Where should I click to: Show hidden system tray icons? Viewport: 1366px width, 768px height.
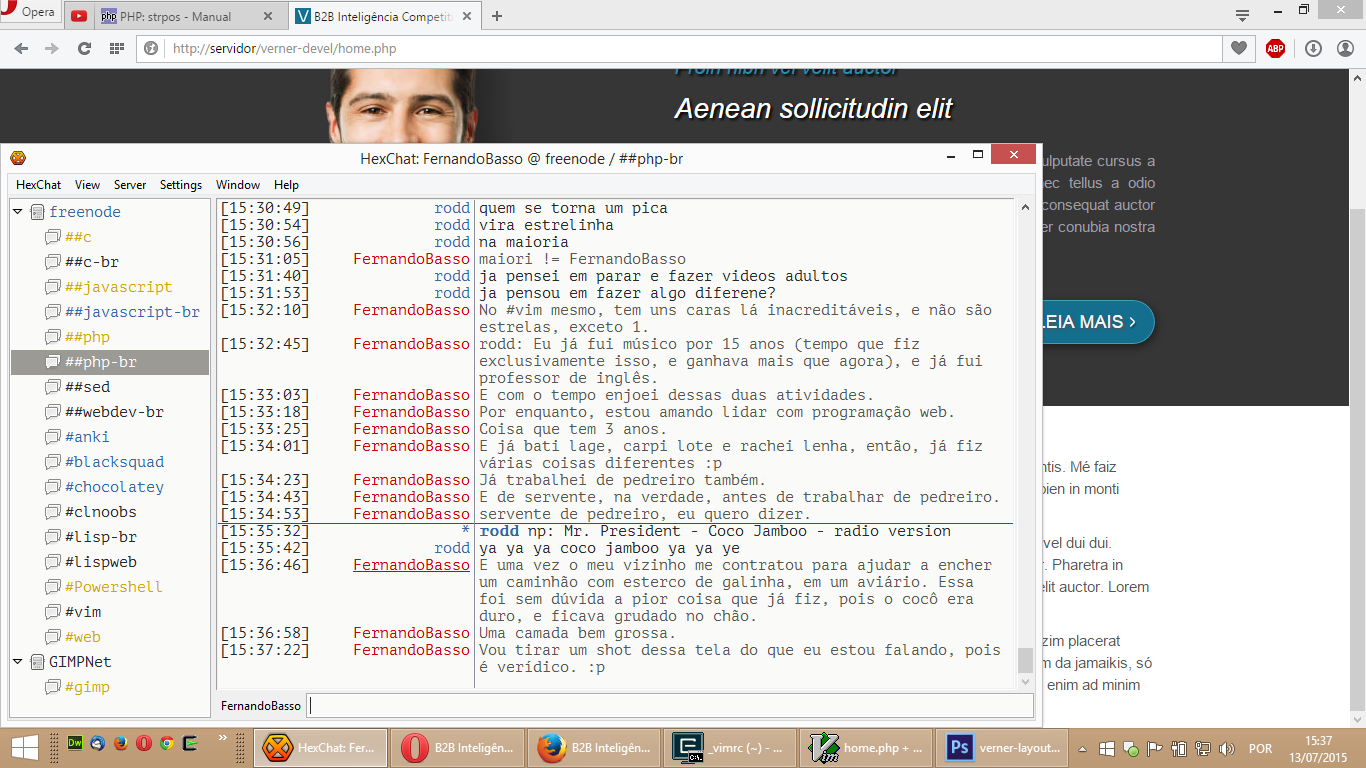click(x=1083, y=748)
